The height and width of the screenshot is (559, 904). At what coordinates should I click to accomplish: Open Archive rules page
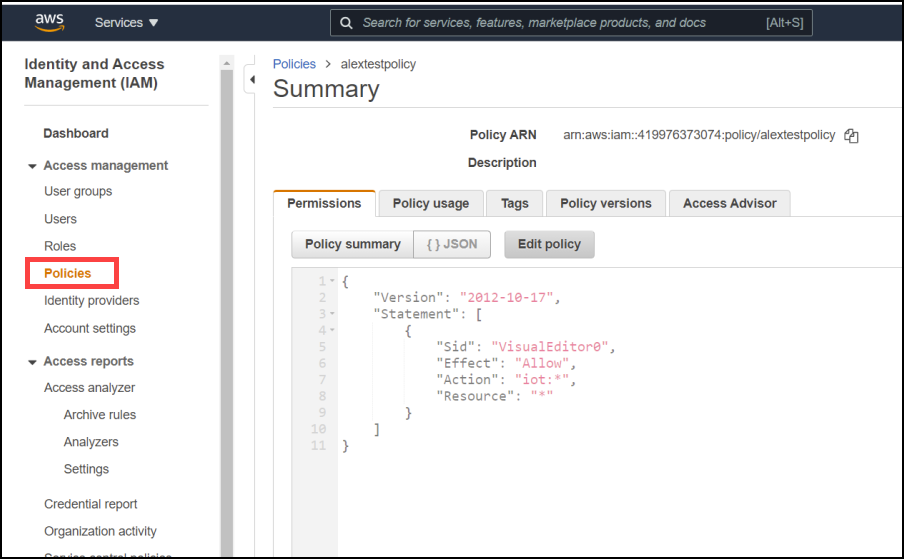[x=99, y=415]
